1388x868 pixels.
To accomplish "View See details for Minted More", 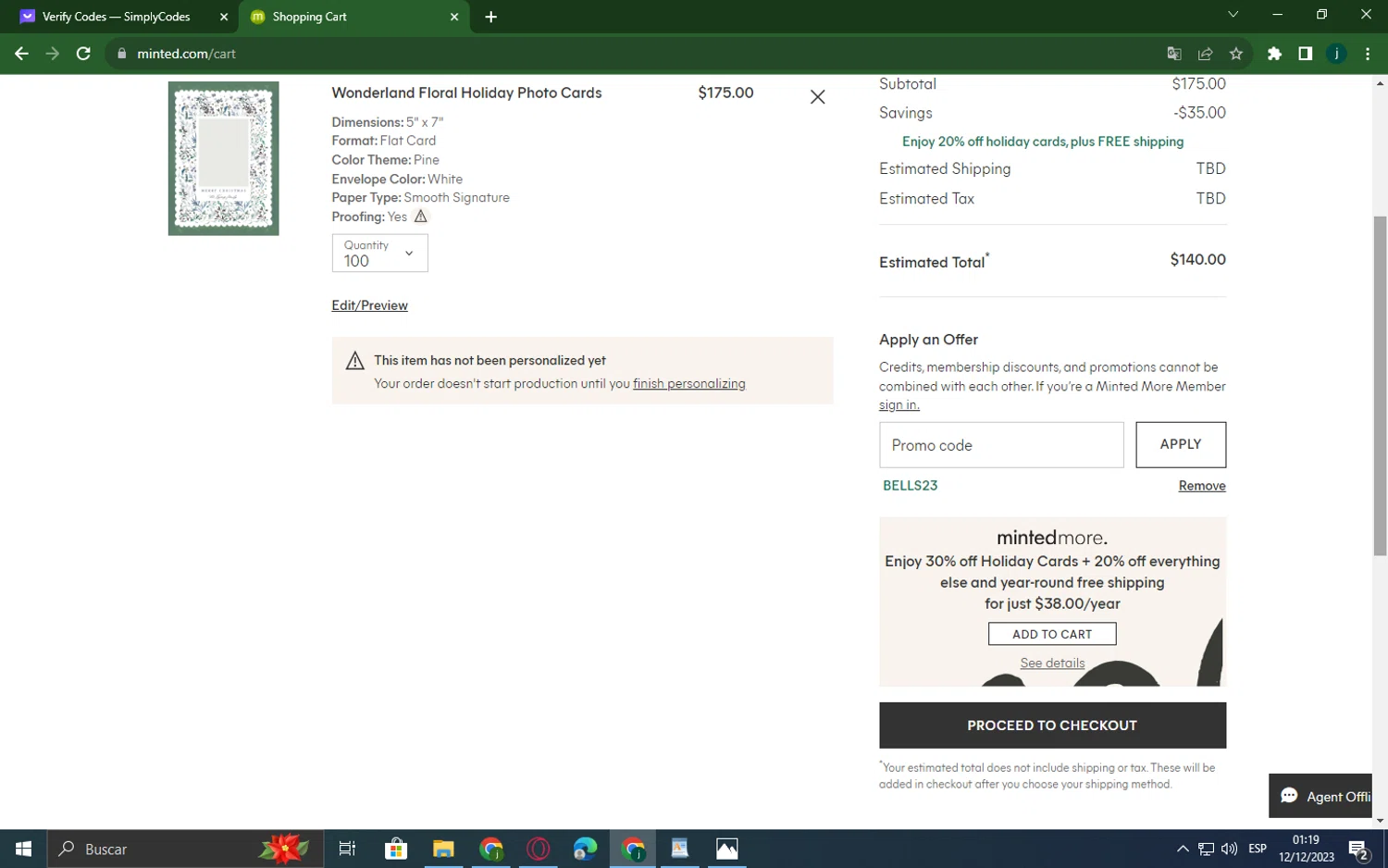I will (x=1052, y=663).
